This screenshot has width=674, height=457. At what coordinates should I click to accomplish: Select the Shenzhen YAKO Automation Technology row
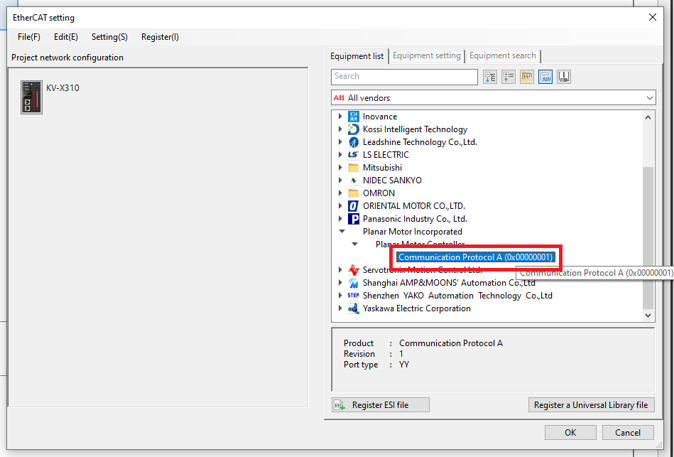(x=457, y=296)
